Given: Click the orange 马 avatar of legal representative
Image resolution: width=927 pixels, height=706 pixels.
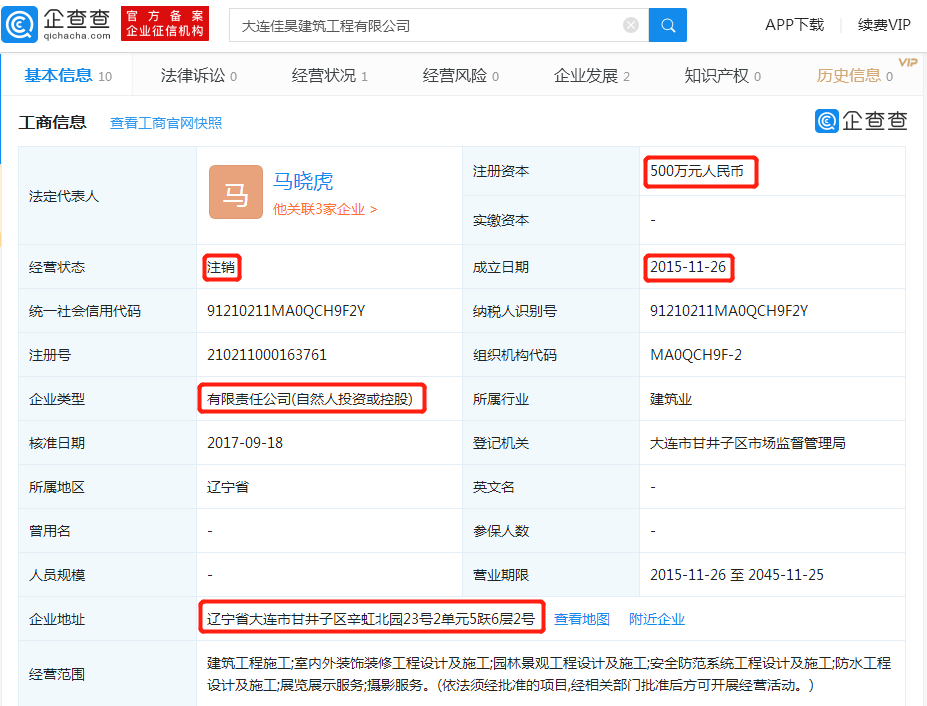Looking at the screenshot, I should click(236, 192).
